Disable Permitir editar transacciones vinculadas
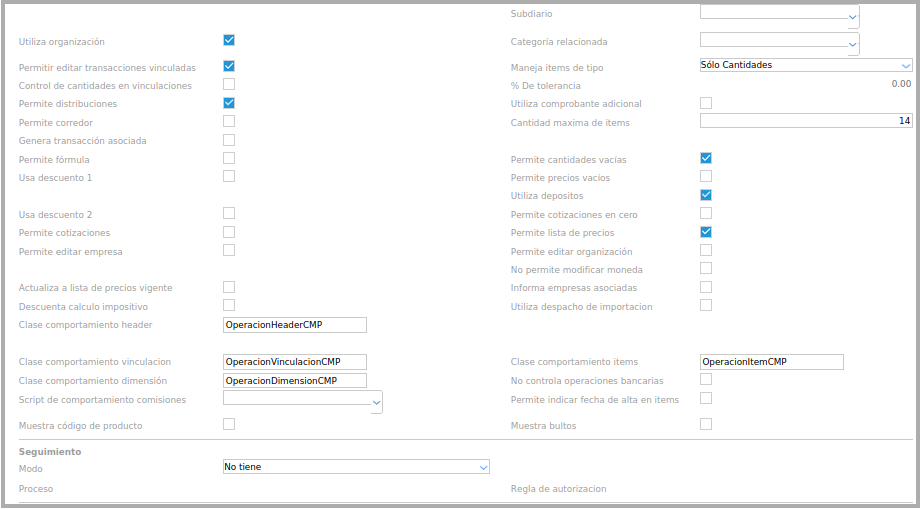Screen dimensions: 921x509 click(x=229, y=66)
